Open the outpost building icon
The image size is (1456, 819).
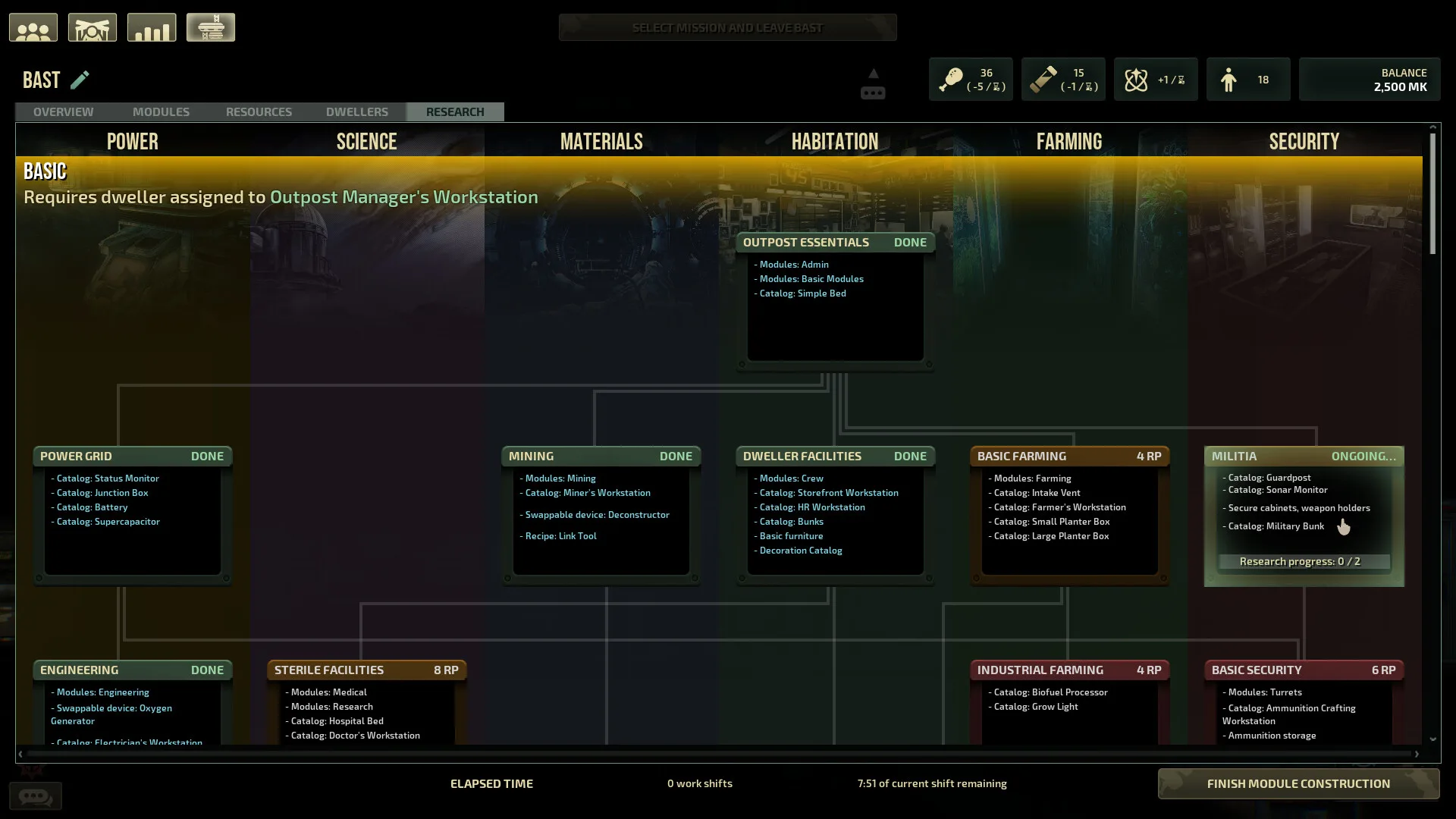[x=93, y=28]
